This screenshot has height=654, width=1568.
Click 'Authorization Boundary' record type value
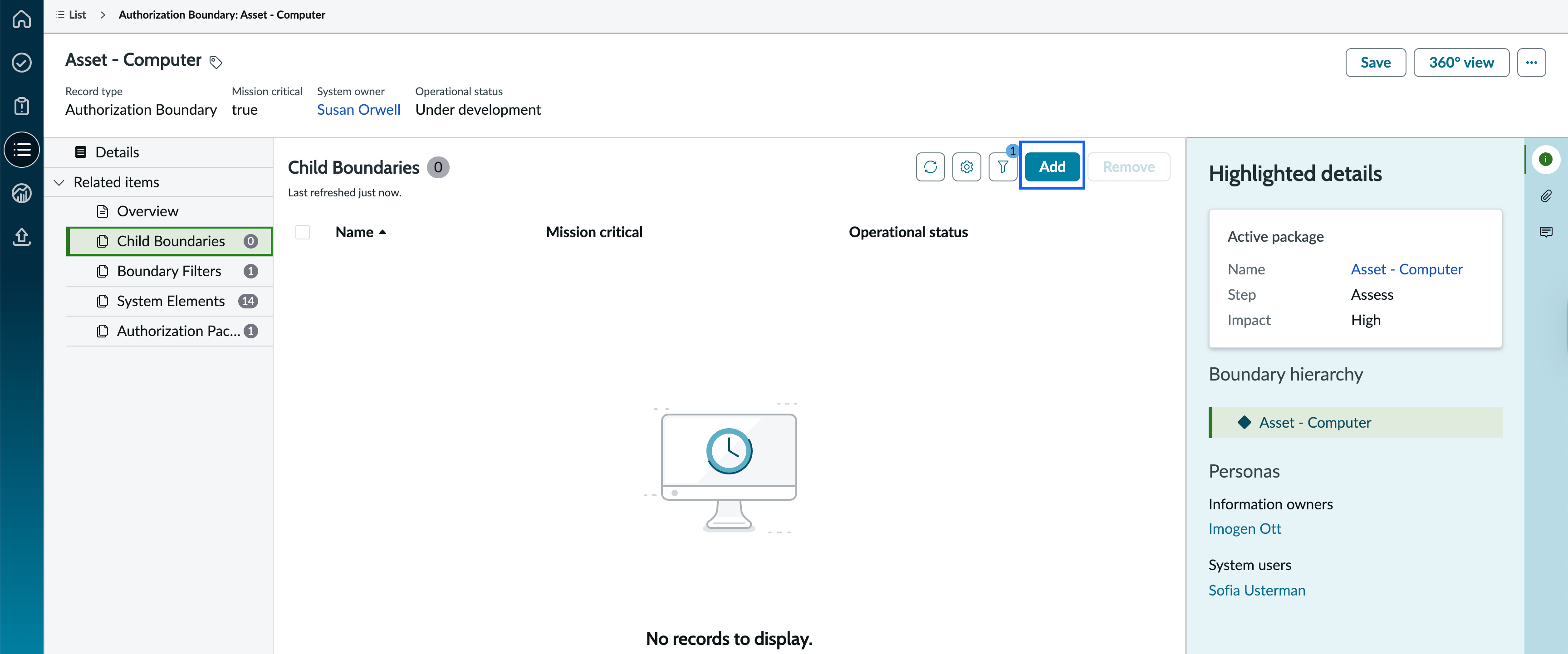coord(141,109)
